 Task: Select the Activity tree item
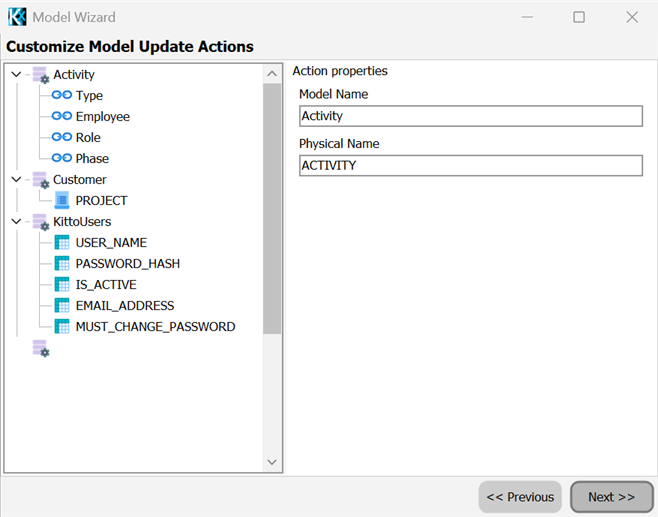point(74,75)
